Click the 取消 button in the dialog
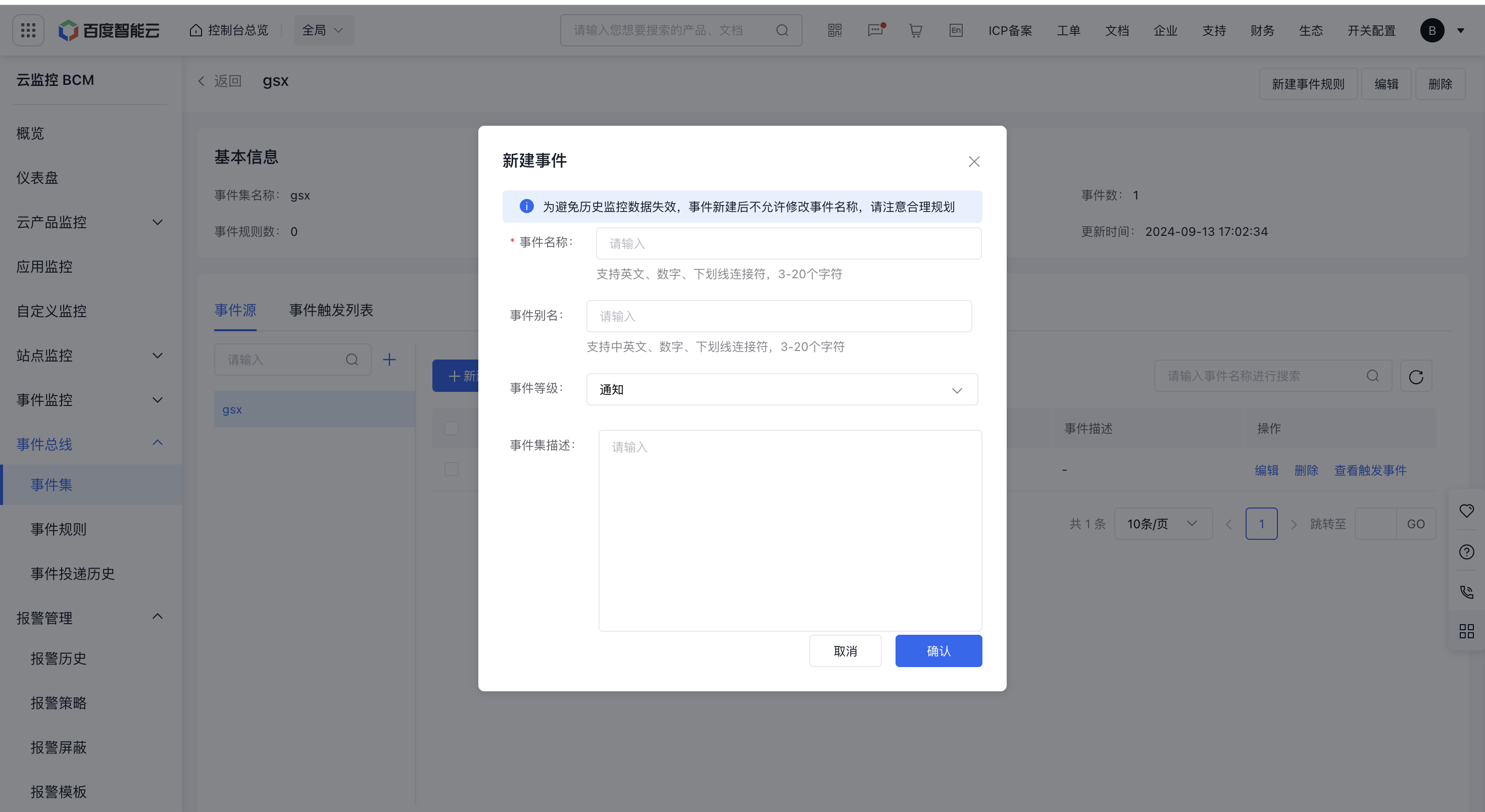This screenshot has height=812, width=1485. (x=845, y=650)
